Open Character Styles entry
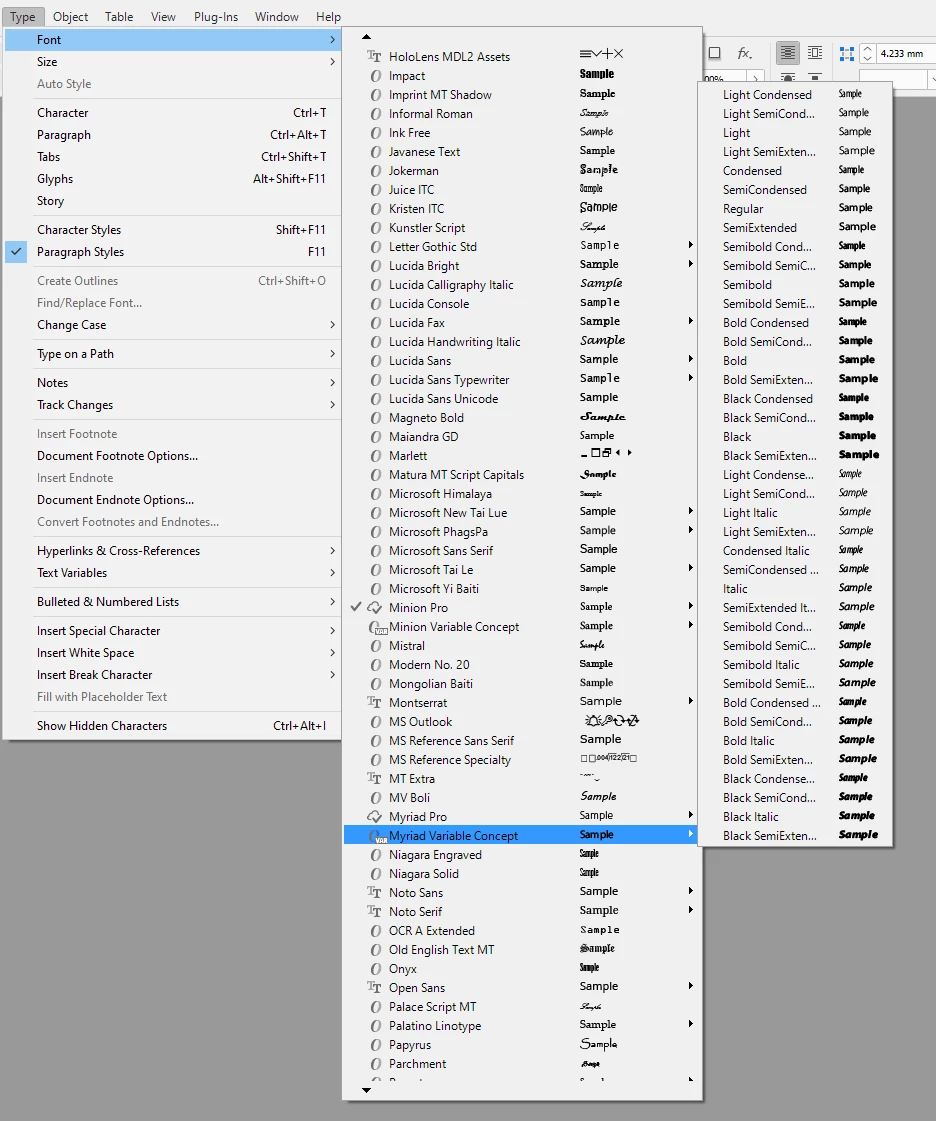This screenshot has width=936, height=1121. click(172, 229)
